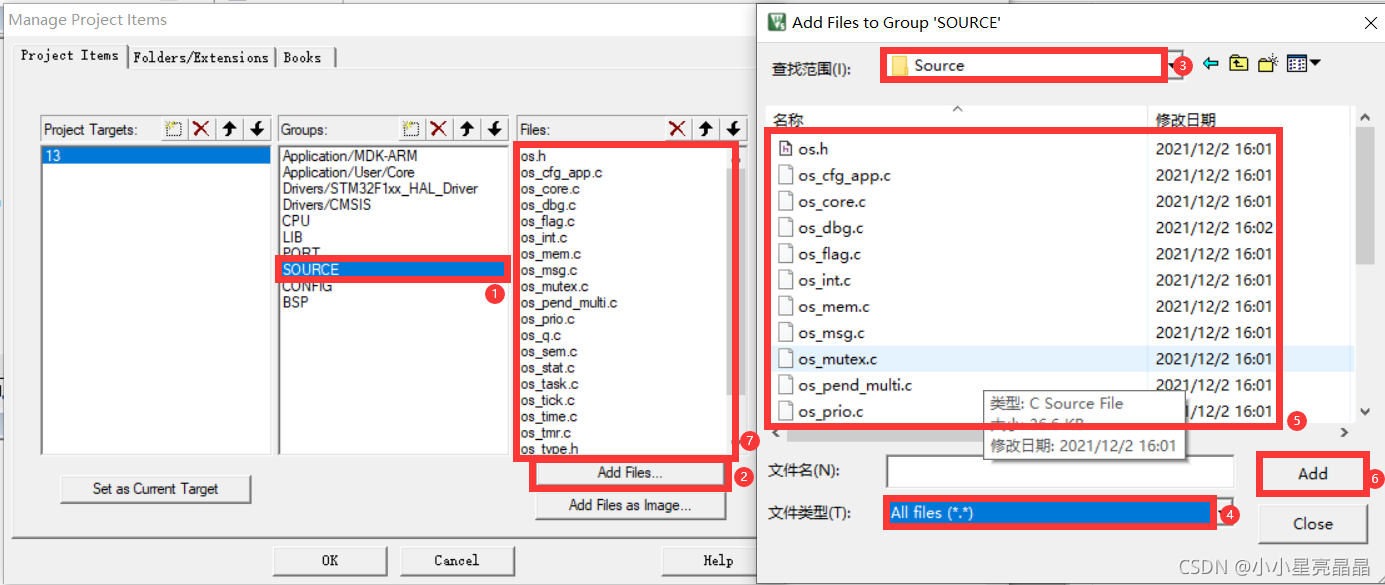This screenshot has width=1385, height=585.
Task: Open the file type 'All files (*.*)' dropdown
Action: (1224, 512)
